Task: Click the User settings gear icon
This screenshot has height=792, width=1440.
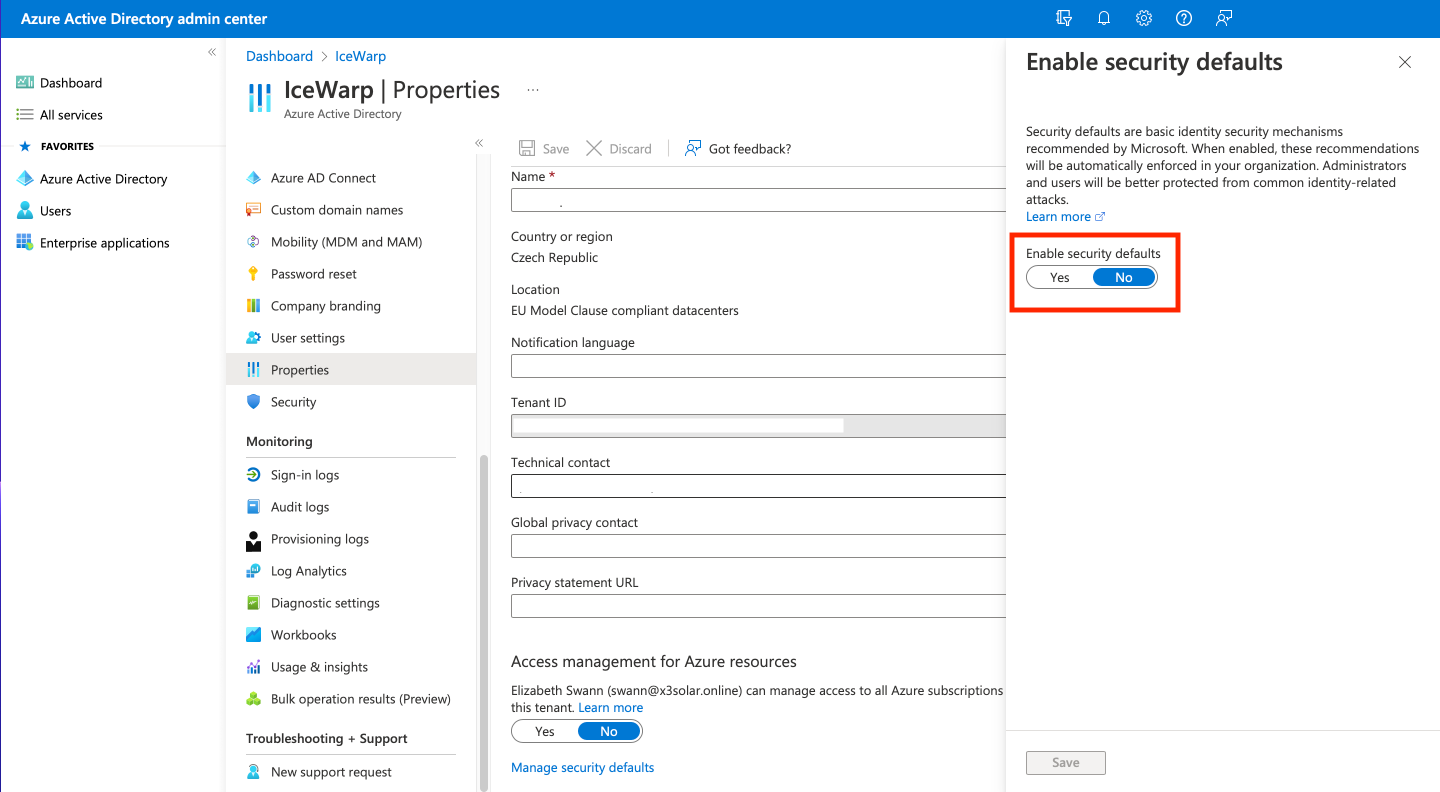Action: (254, 338)
